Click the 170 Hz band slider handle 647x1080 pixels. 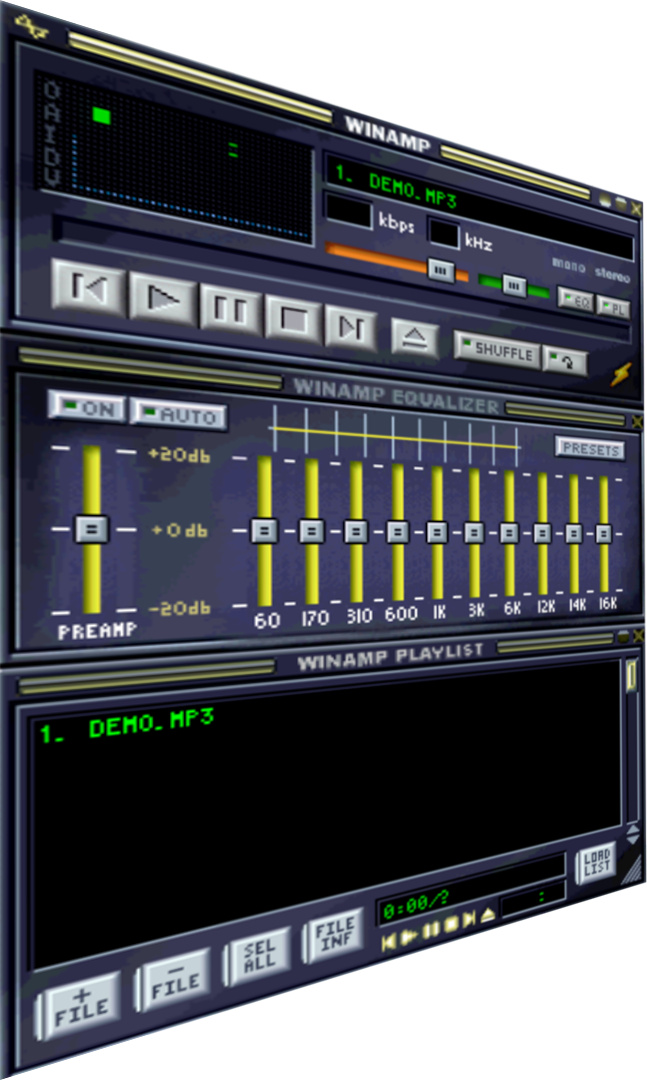(x=311, y=531)
